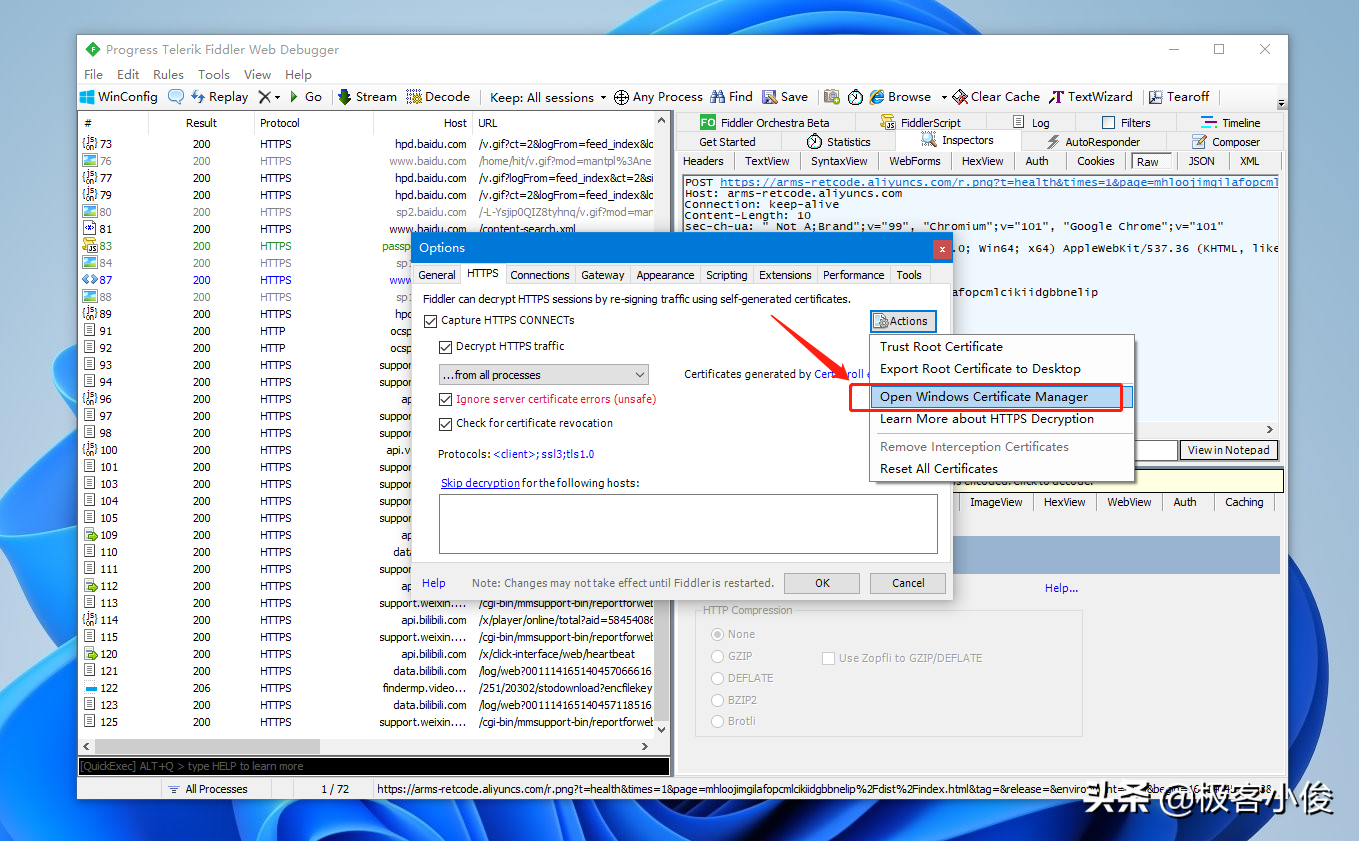This screenshot has height=841, width=1359.
Task: Click the timer stopwatch icon in toolbar
Action: [x=855, y=97]
